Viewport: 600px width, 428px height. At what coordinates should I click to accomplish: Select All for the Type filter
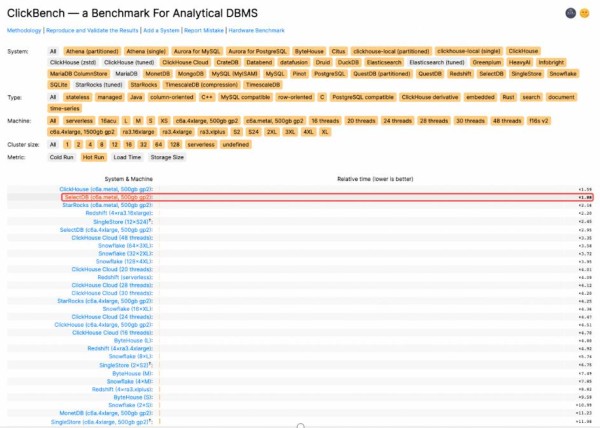tap(53, 97)
